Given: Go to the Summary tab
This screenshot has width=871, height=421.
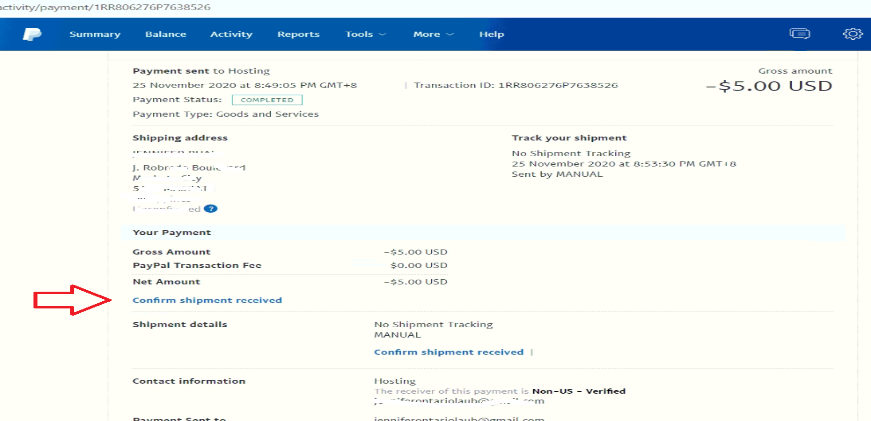Looking at the screenshot, I should pos(95,34).
